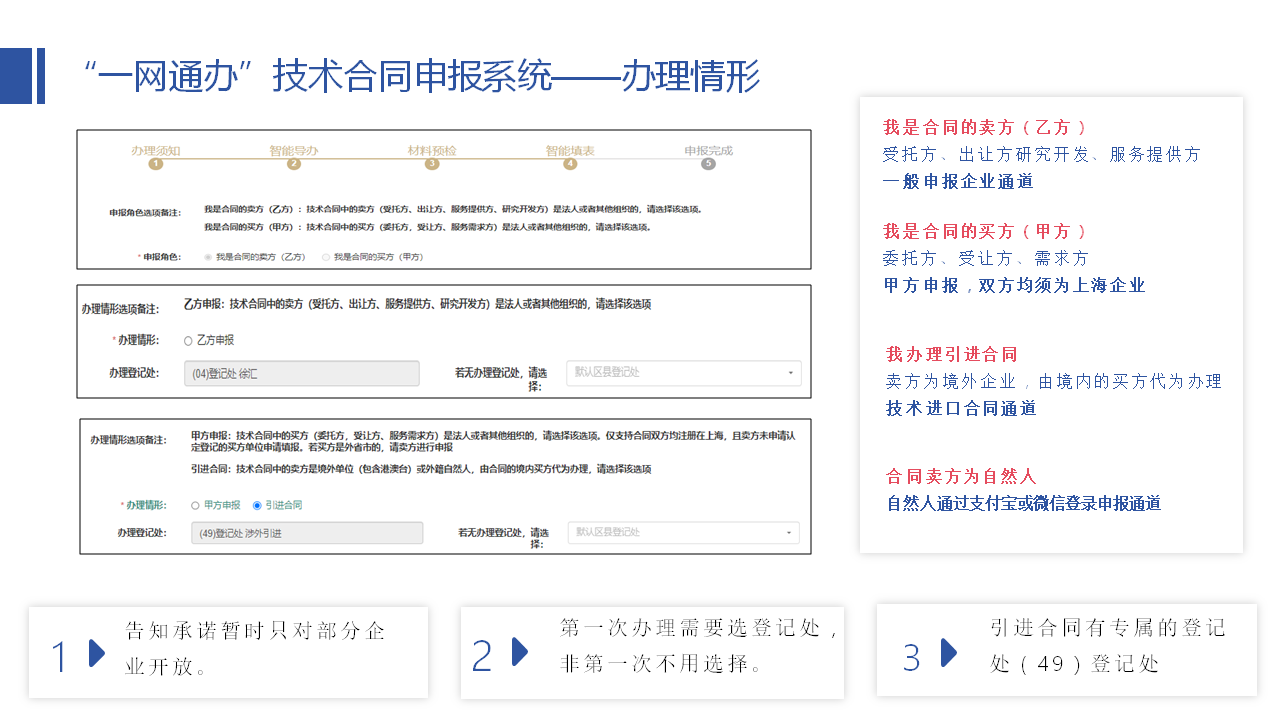1280x720 pixels.
Task: Open the 材料预检 step tab
Action: click(432, 151)
